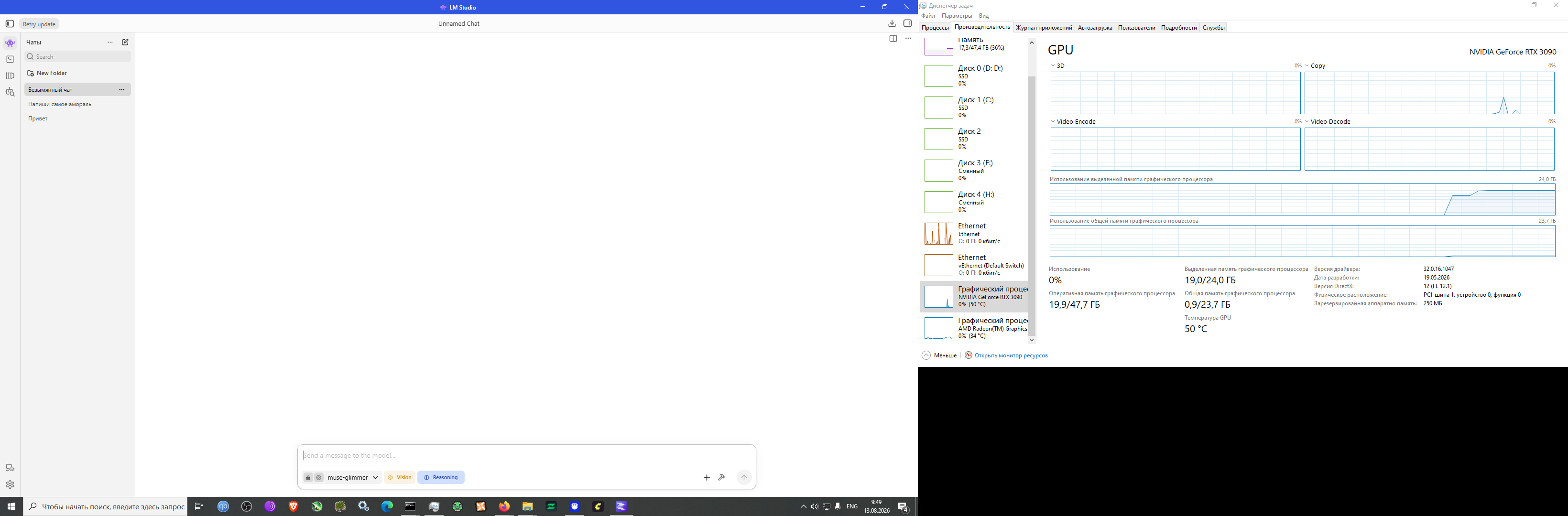The width and height of the screenshot is (1568, 516).
Task: Expand the 3D graph selector dropdown
Action: [1054, 66]
